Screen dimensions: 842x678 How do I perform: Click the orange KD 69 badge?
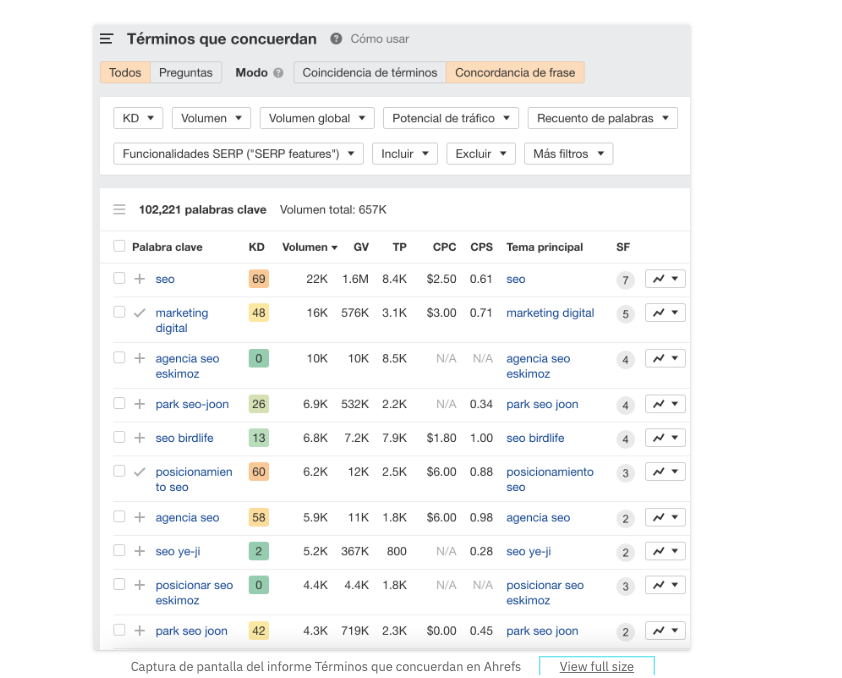[258, 278]
